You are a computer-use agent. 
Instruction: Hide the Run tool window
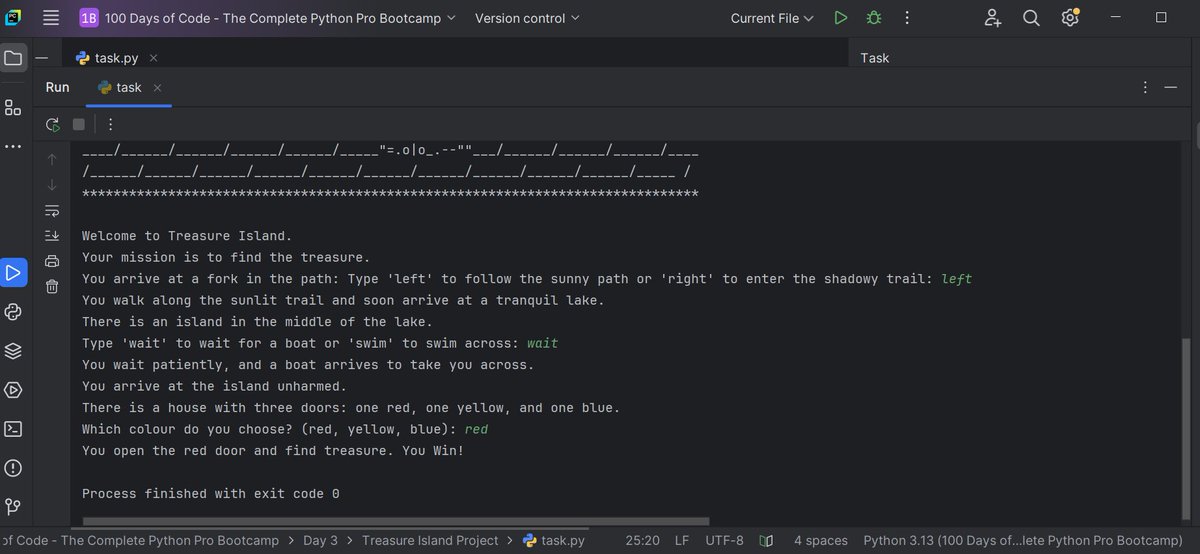click(x=1171, y=87)
